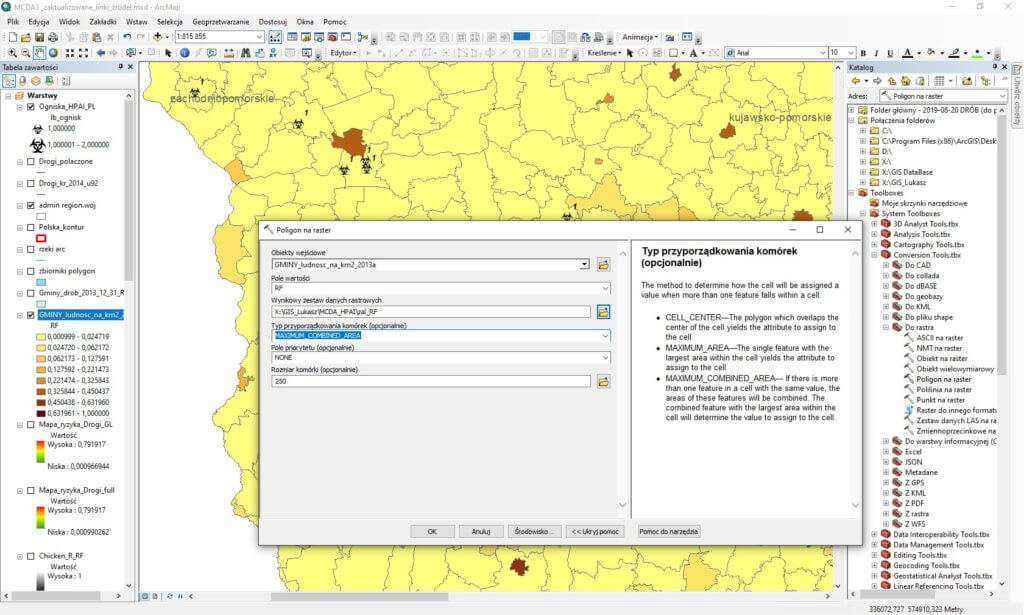
Task: Open the Edycja menu
Action: click(39, 22)
